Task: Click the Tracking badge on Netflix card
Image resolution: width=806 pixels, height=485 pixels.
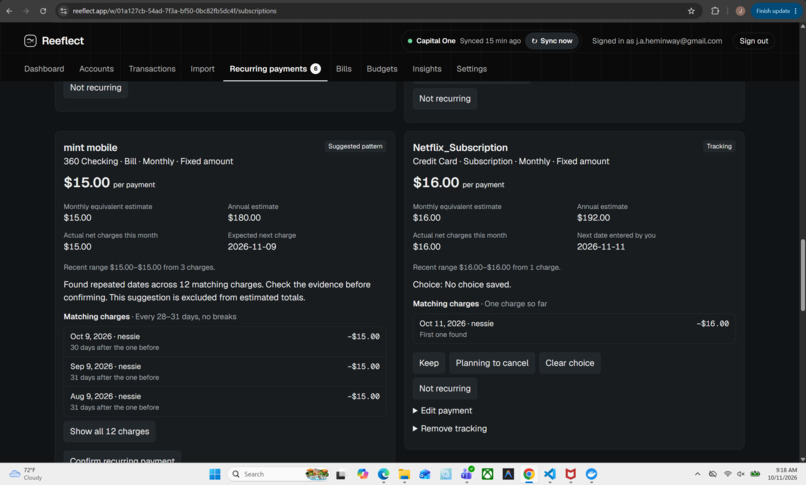Action: coord(719,146)
